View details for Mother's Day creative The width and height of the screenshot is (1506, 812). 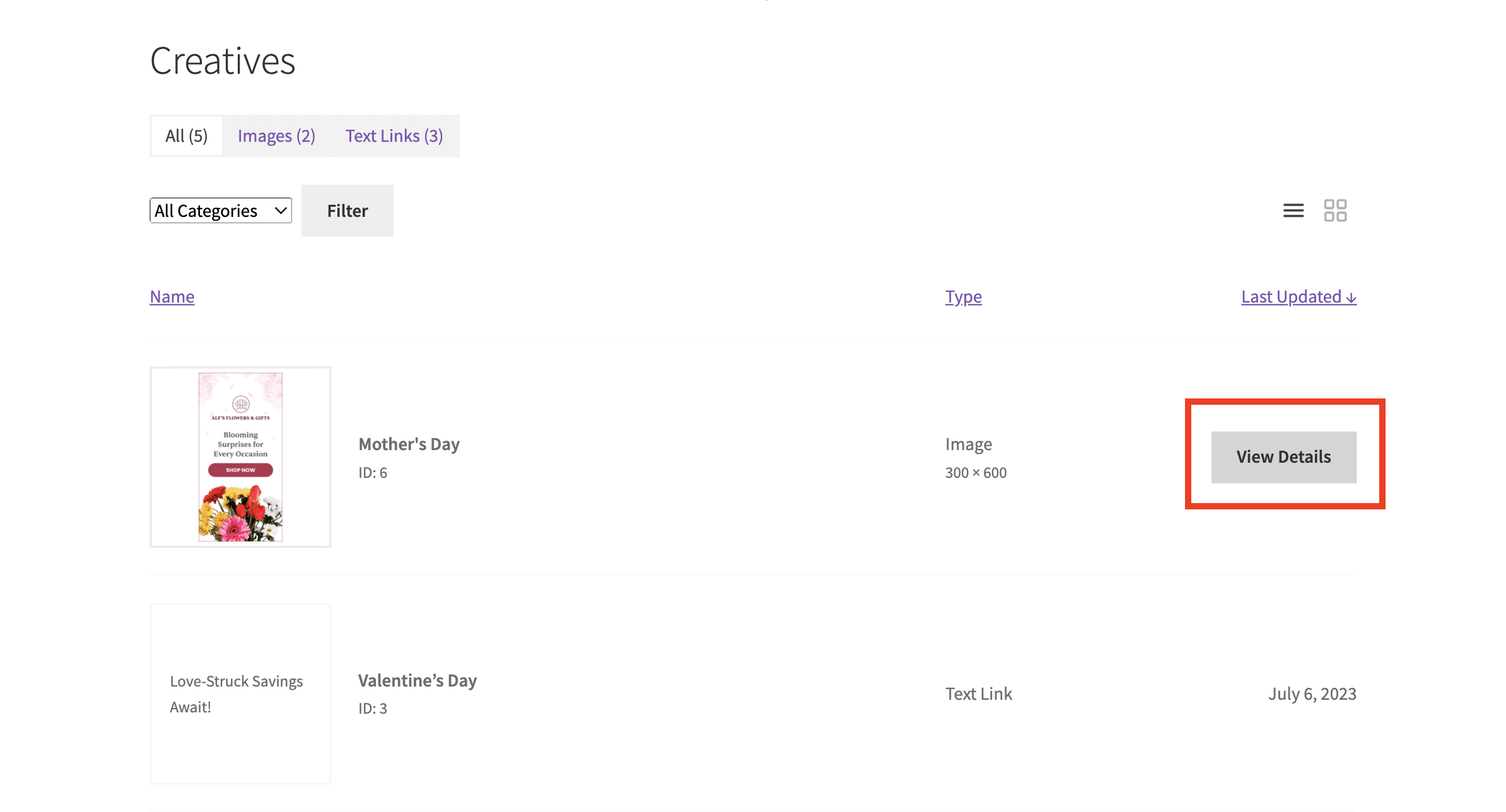pos(1283,457)
